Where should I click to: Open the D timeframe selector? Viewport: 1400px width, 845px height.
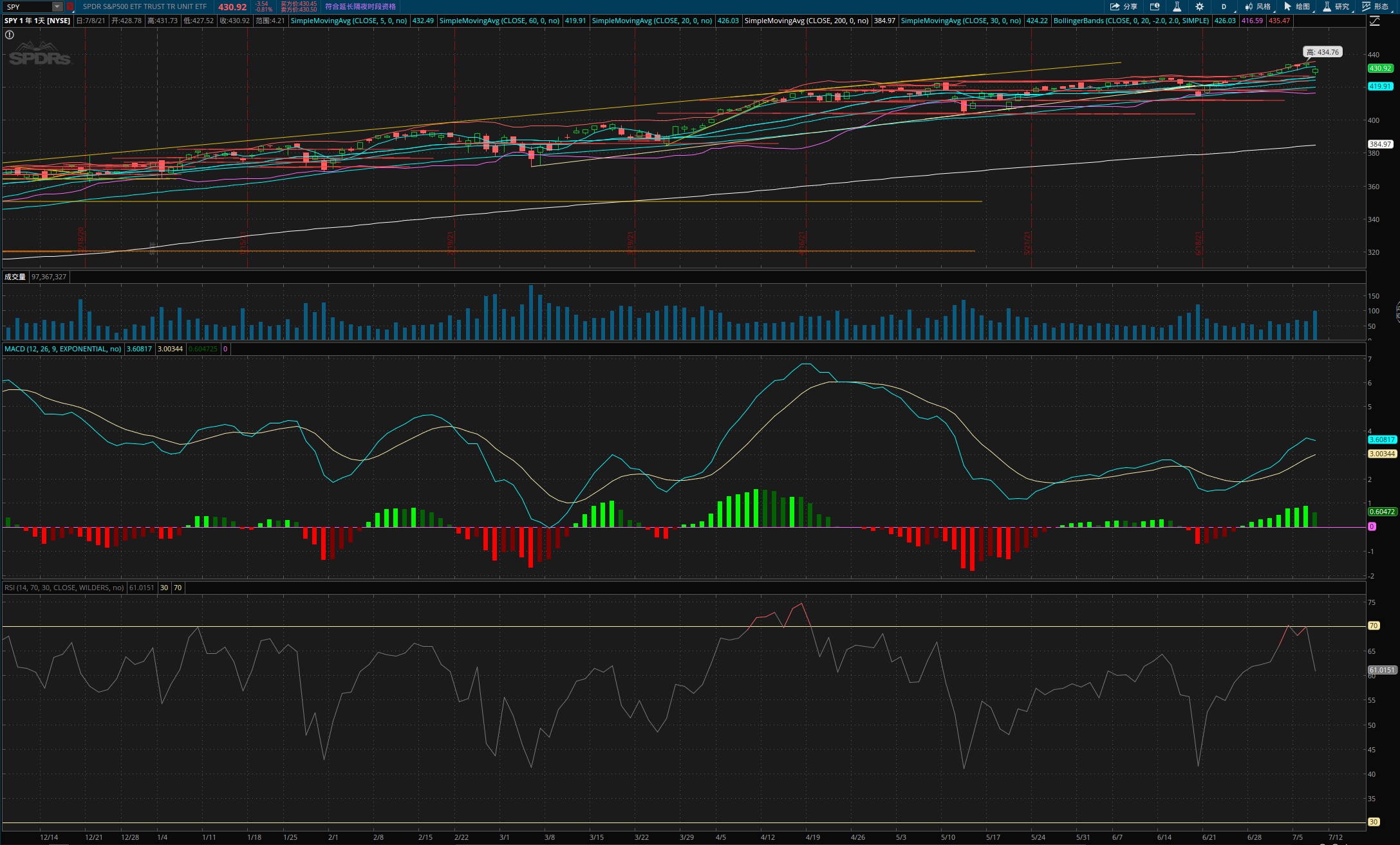click(x=1224, y=6)
